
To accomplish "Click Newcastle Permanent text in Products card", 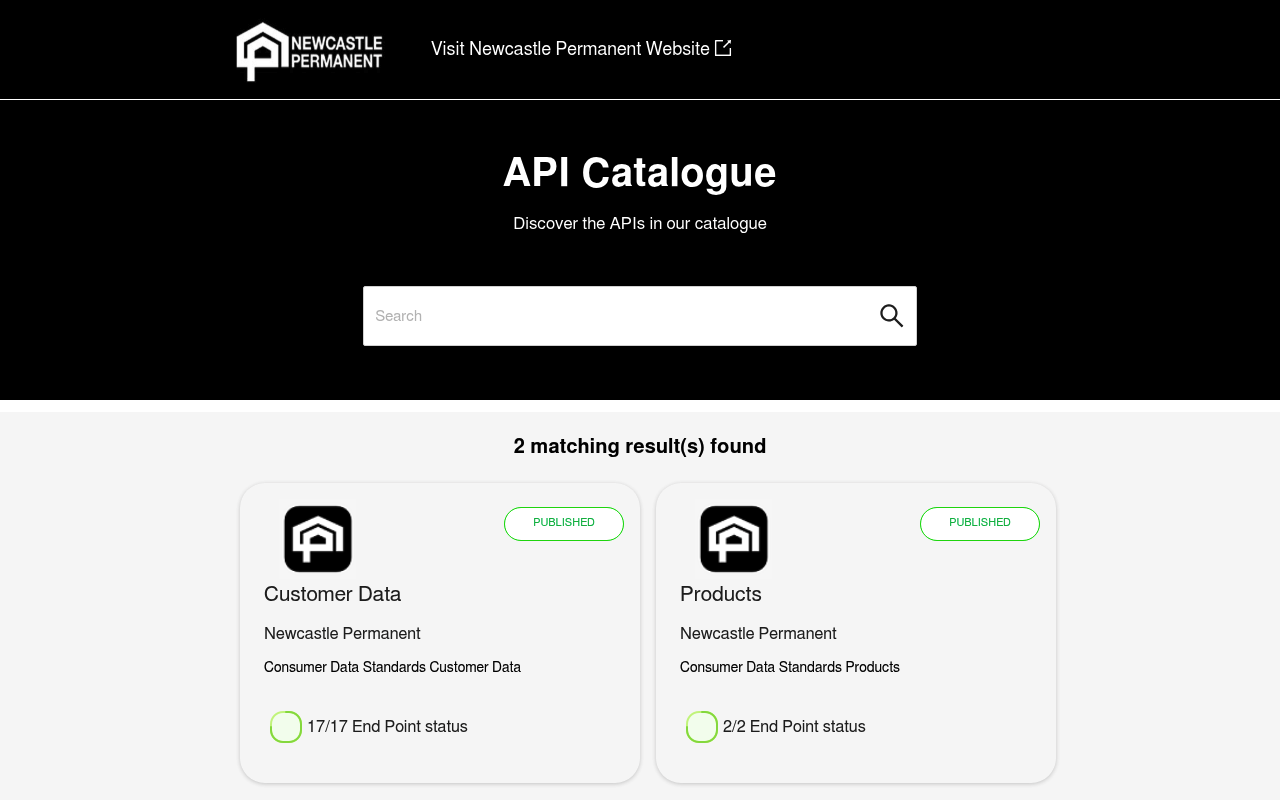I will (x=758, y=634).
